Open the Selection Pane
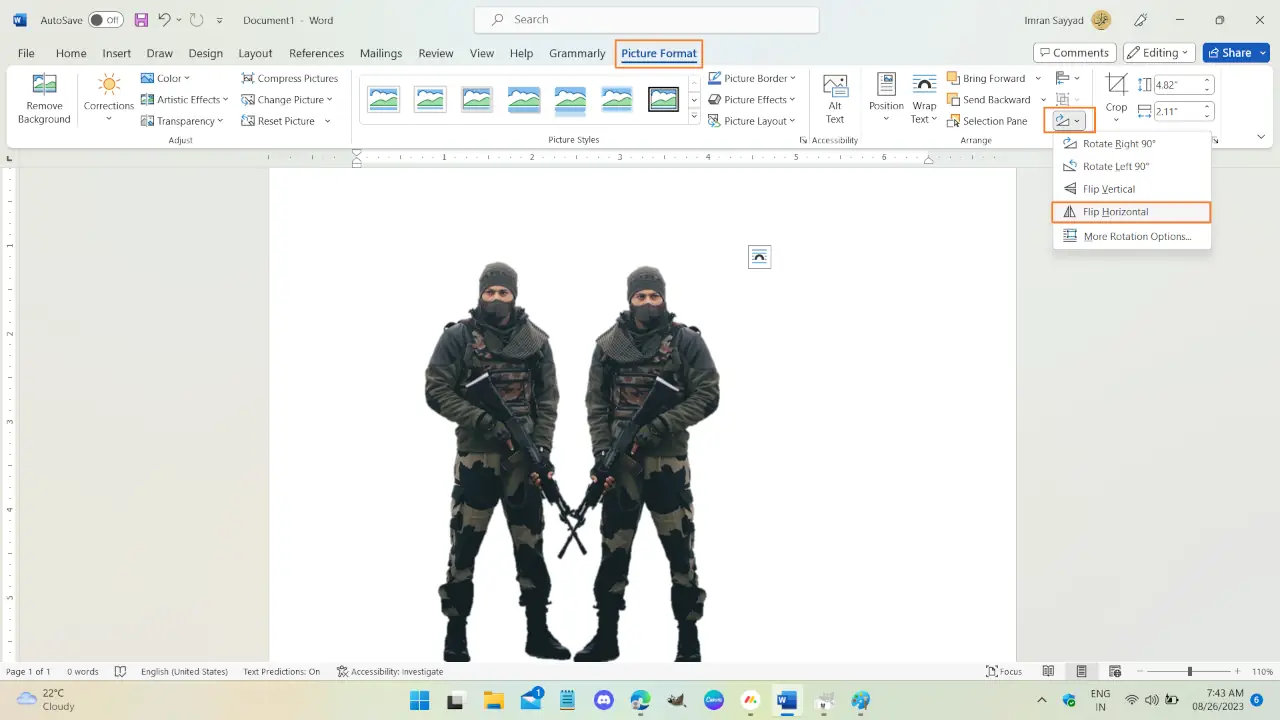The image size is (1280, 720). pyautogui.click(x=987, y=121)
